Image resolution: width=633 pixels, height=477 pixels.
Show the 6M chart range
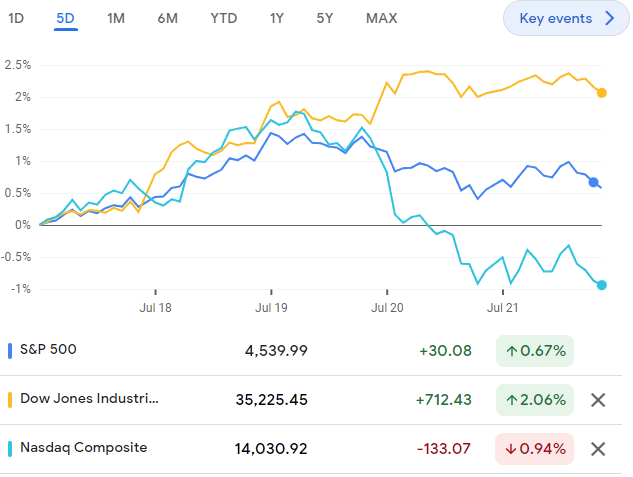[168, 18]
